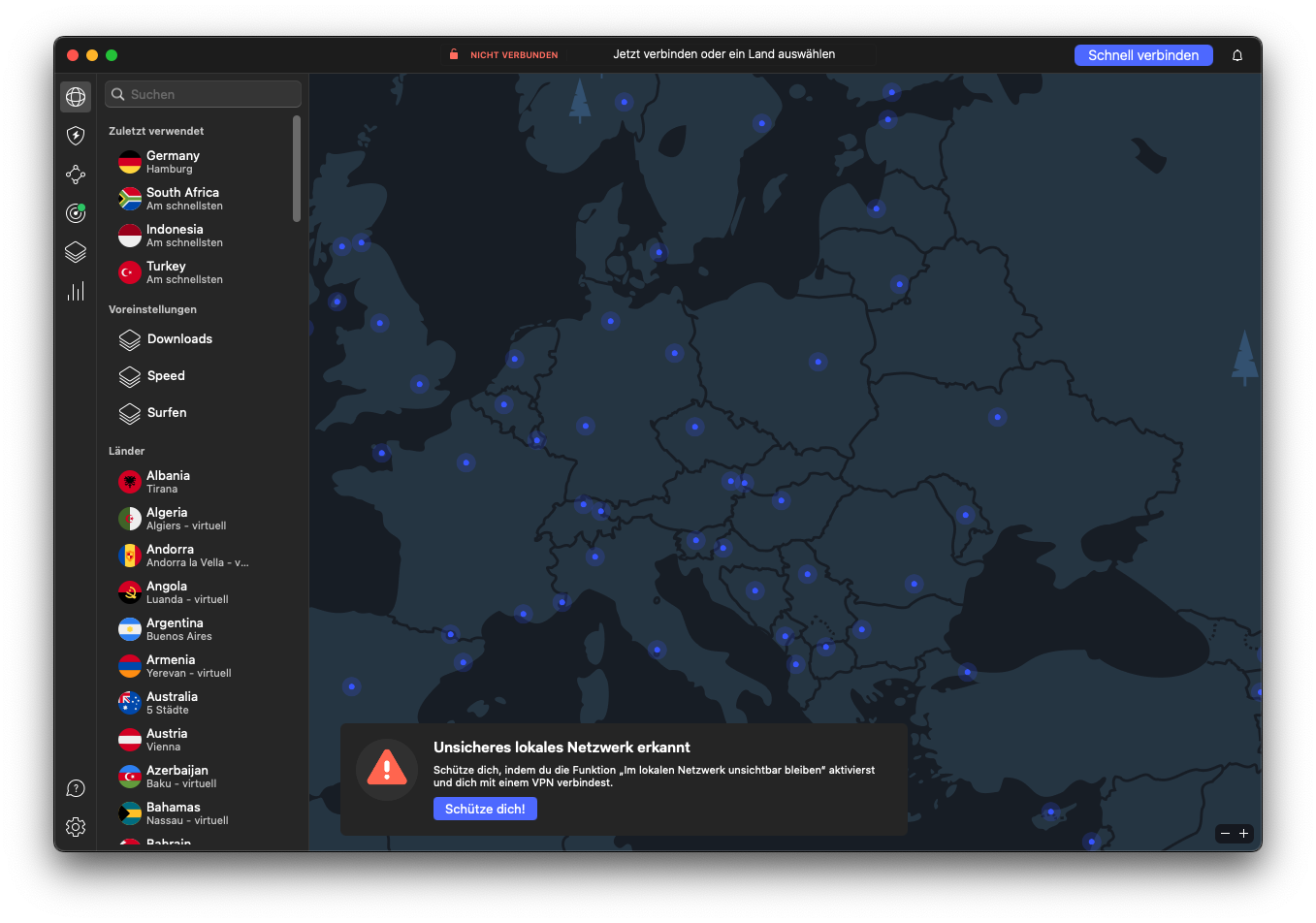Open the globe VPN map sidebar icon
The height and width of the screenshot is (923, 1316).
click(x=76, y=96)
